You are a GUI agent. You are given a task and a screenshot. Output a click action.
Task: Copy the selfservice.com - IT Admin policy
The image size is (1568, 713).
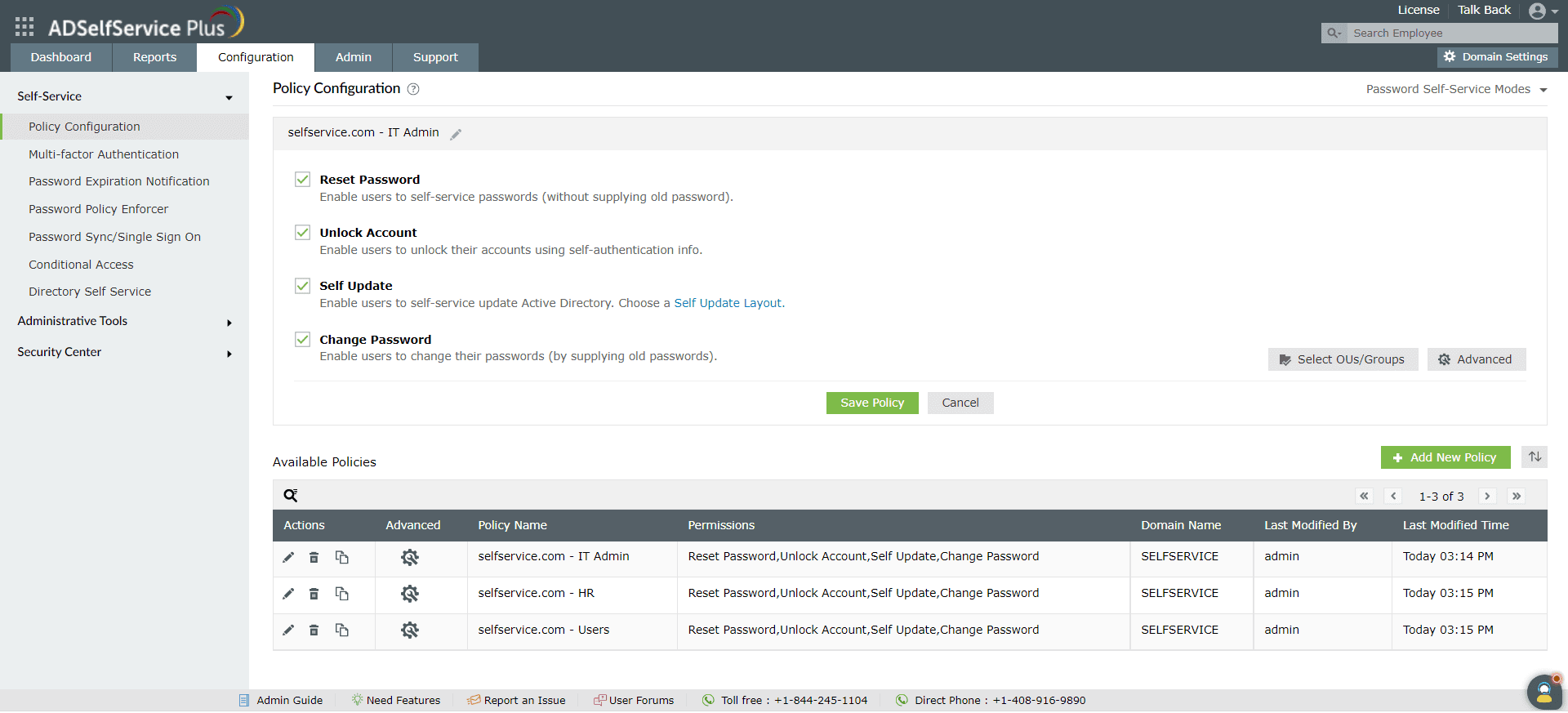click(342, 557)
